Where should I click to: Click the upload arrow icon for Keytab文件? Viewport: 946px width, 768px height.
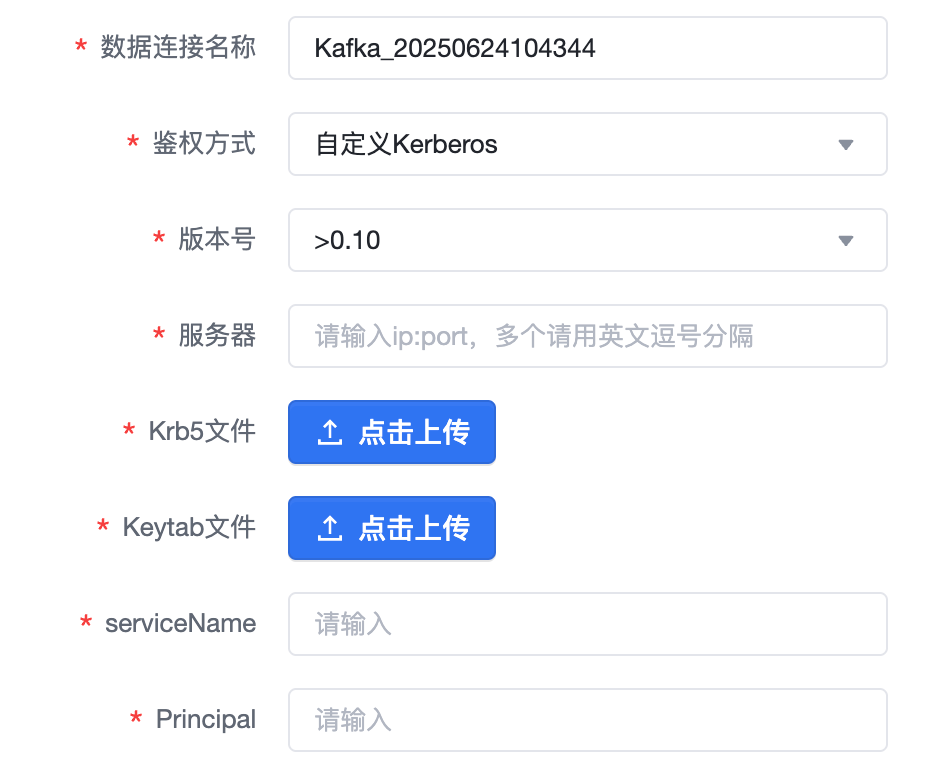329,528
